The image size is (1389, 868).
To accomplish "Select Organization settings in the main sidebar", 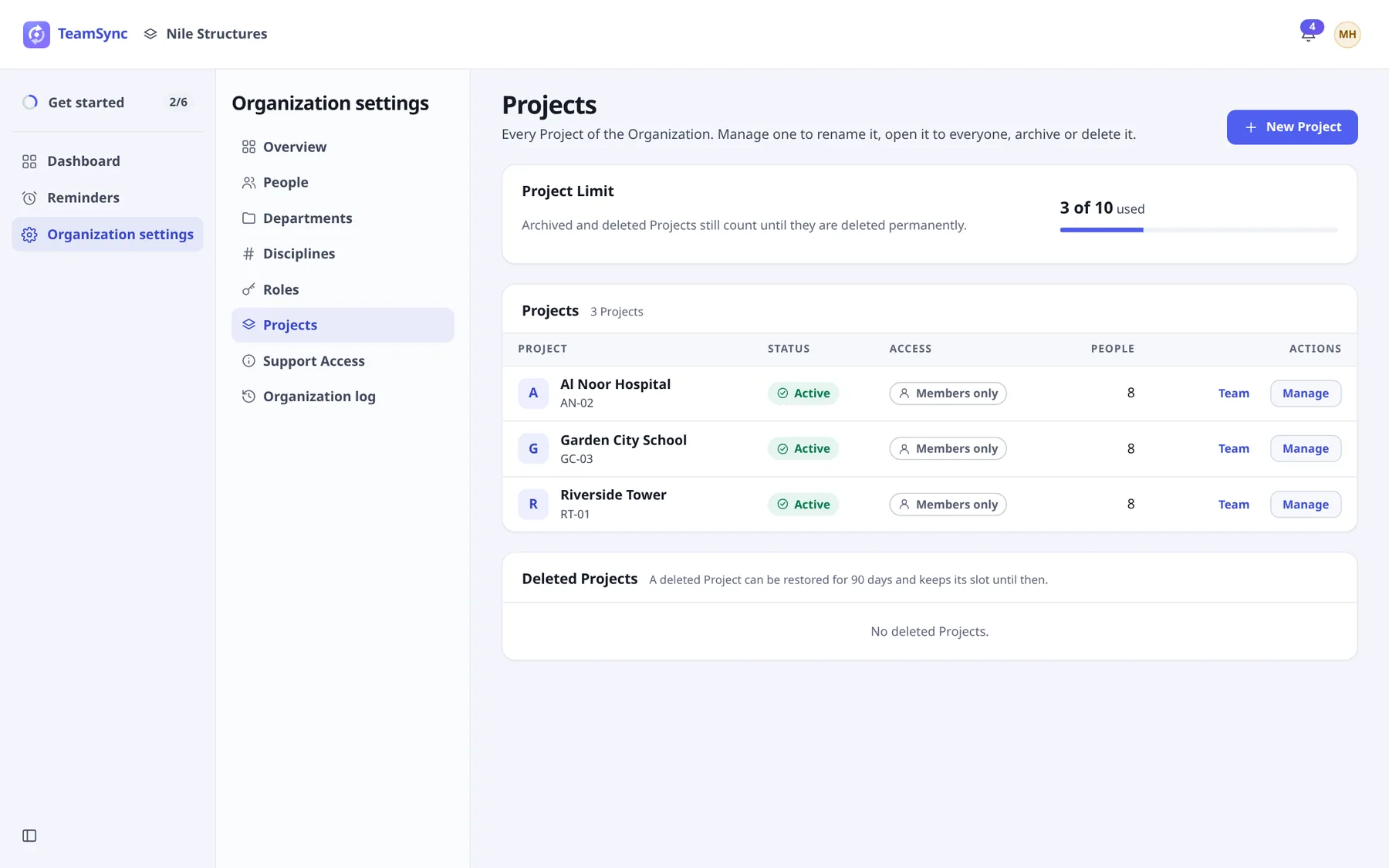I will click(x=107, y=235).
